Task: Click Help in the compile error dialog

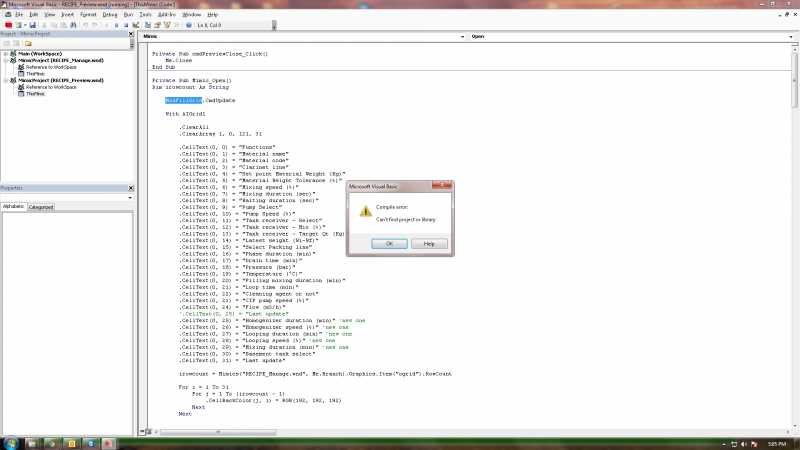Action: [x=429, y=244]
